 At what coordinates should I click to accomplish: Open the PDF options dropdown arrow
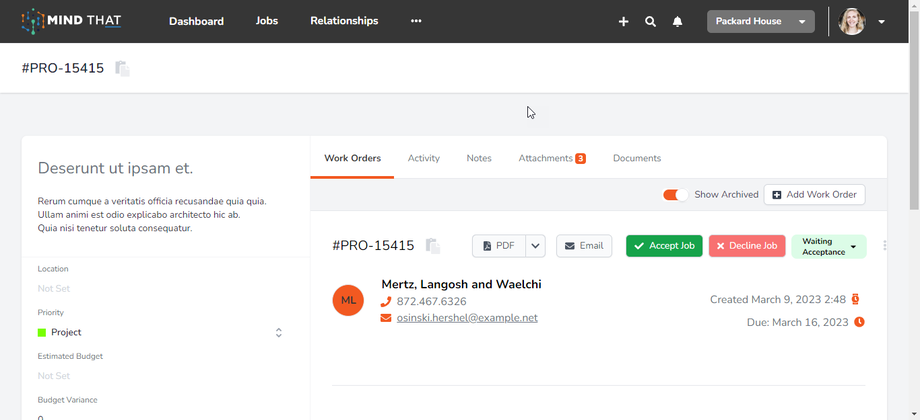(535, 246)
